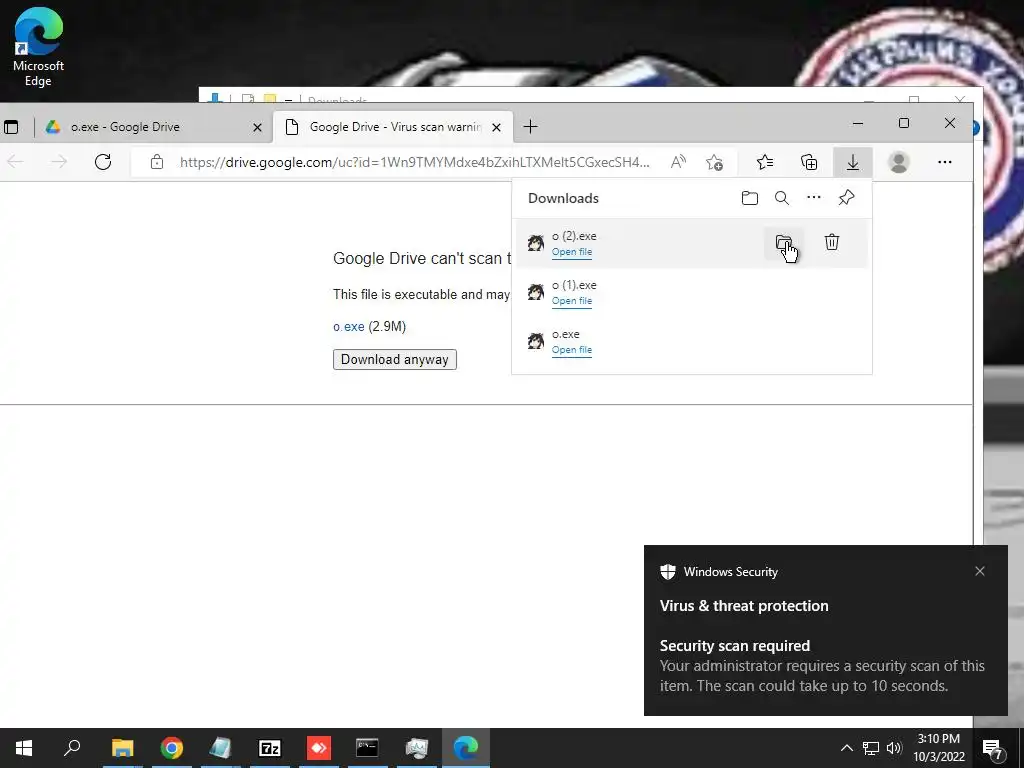This screenshot has height=768, width=1024.
Task: Open the Microsoft Edge desktop shortcut
Action: tap(38, 47)
